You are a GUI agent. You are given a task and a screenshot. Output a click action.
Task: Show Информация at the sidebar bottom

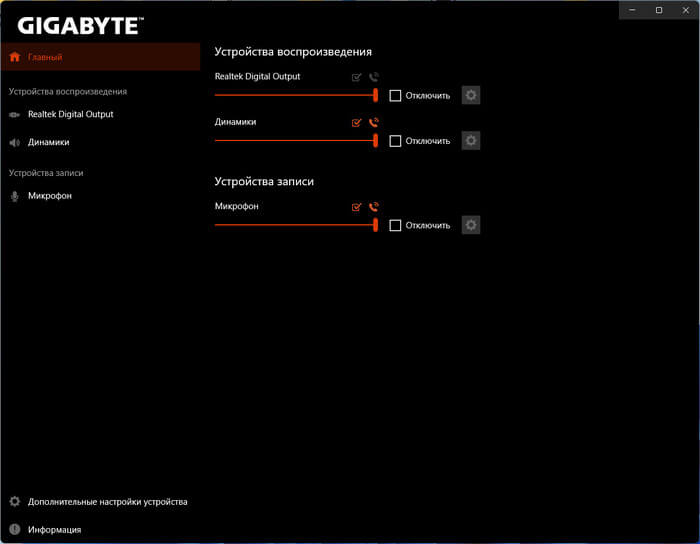(54, 529)
